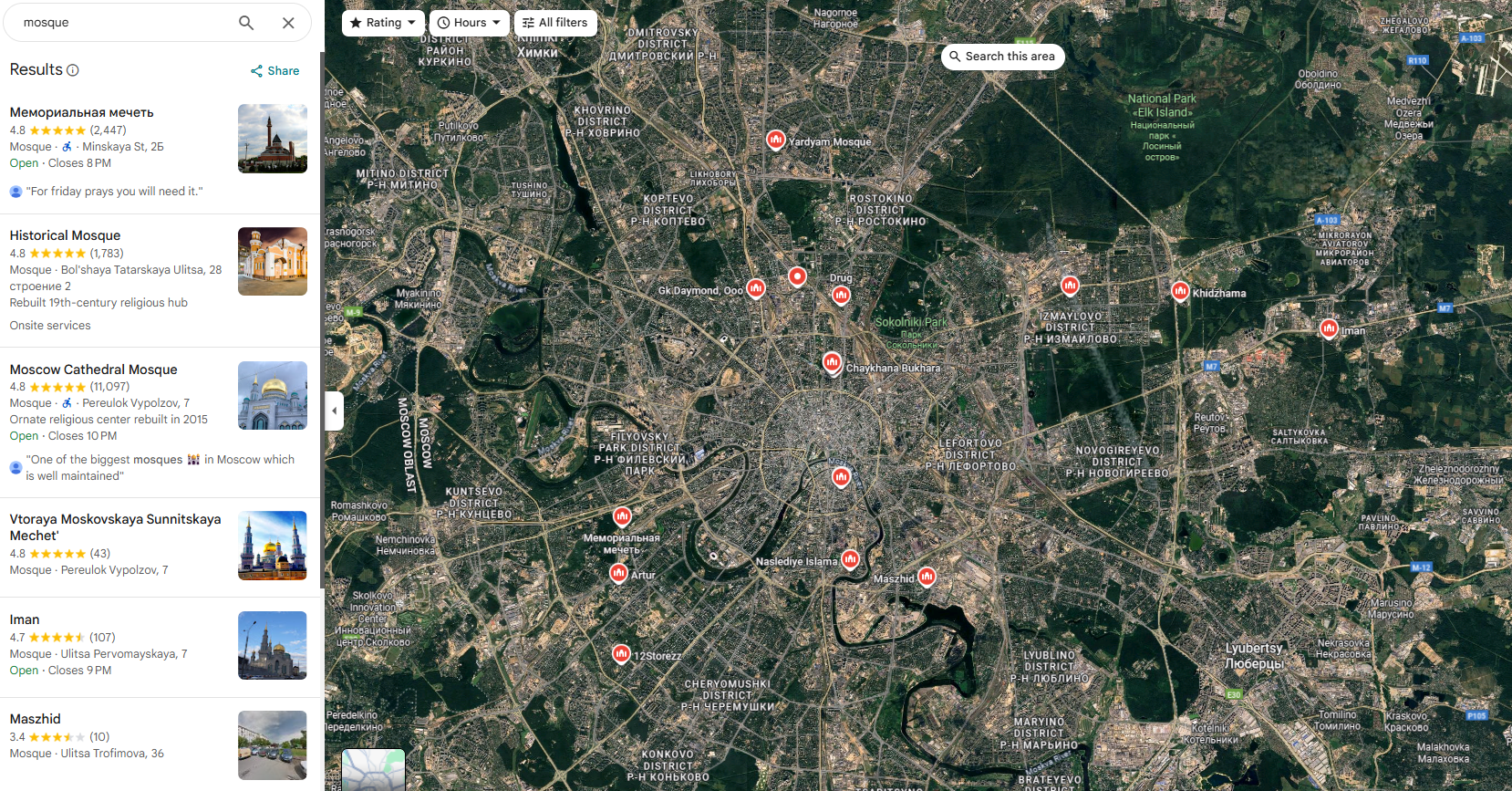Click Search this area button
The height and width of the screenshot is (791, 1512).
click(1002, 57)
